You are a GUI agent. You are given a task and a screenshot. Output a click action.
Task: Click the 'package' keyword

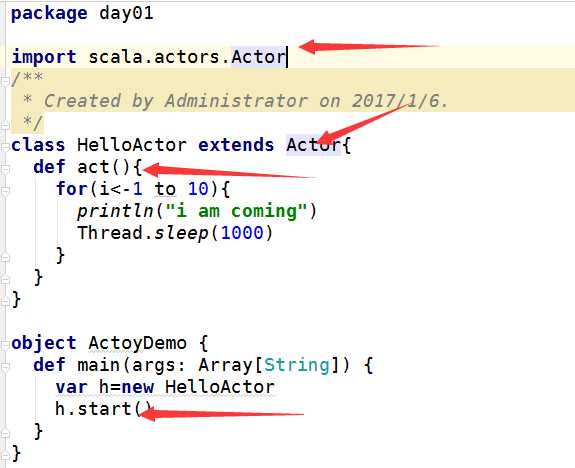pos(49,14)
